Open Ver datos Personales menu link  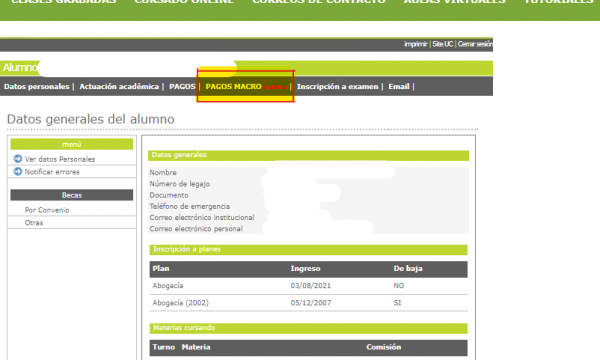(x=60, y=159)
